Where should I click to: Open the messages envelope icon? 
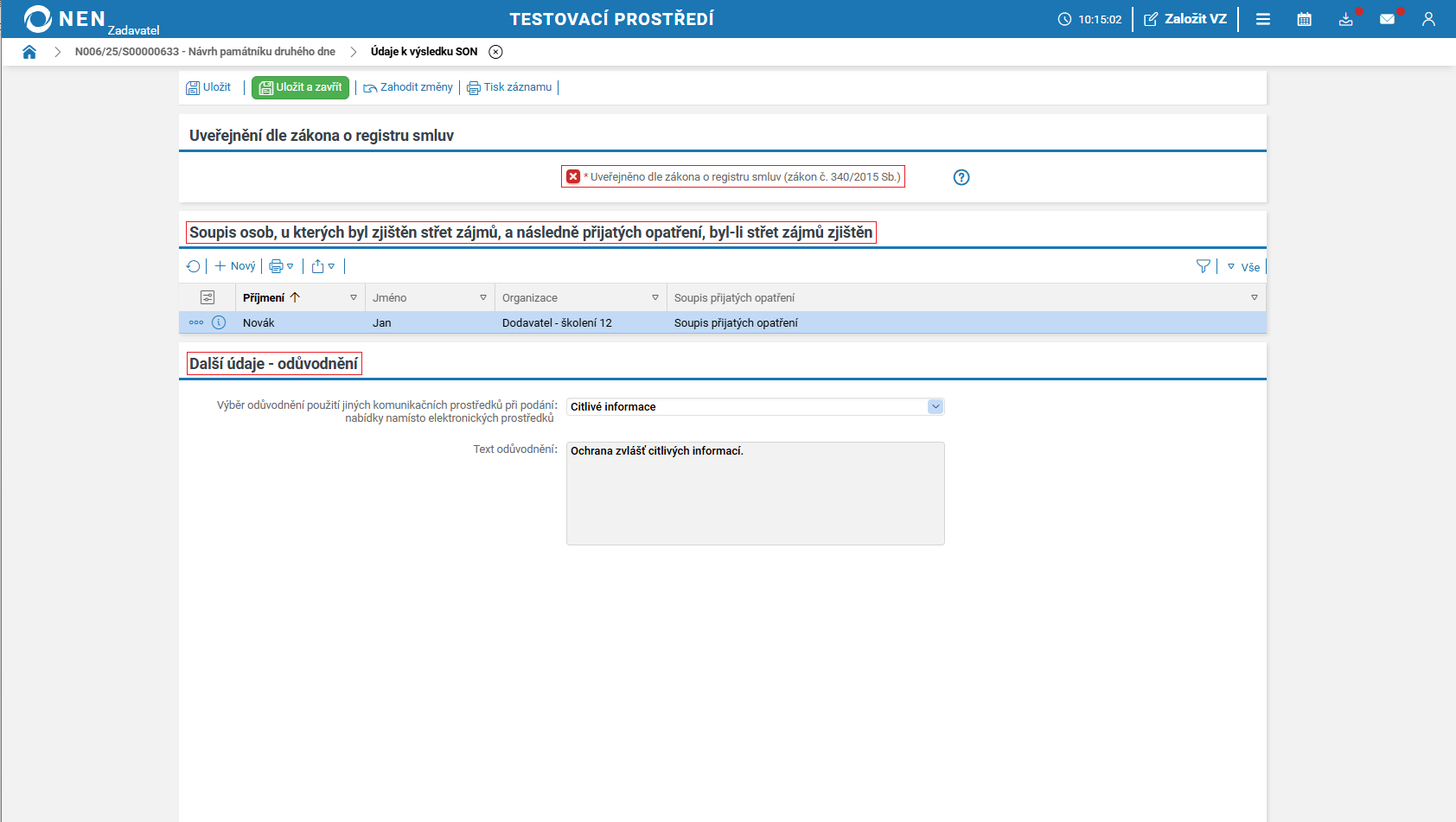click(x=1388, y=19)
